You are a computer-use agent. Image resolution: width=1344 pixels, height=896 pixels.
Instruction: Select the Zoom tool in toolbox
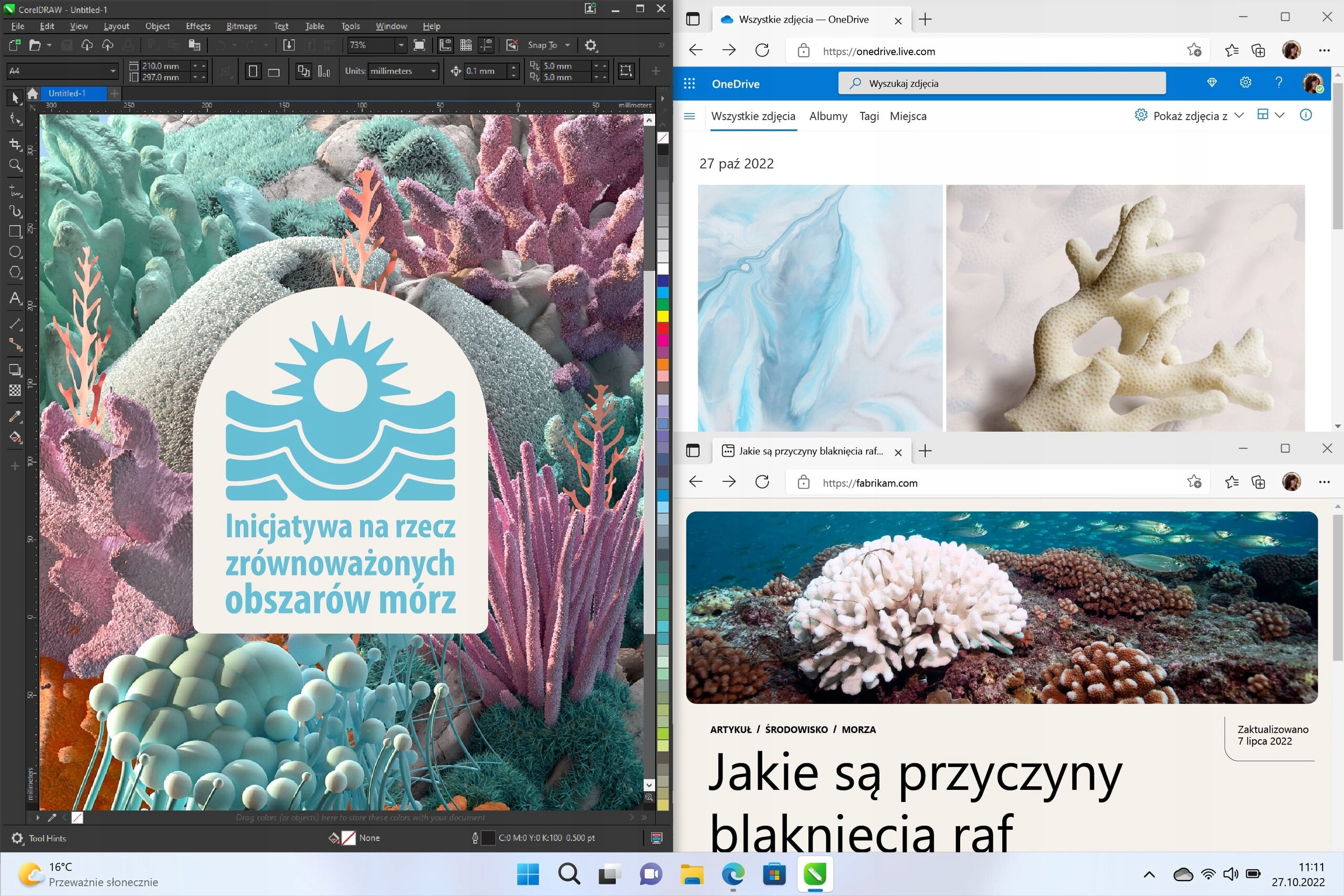pos(15,166)
